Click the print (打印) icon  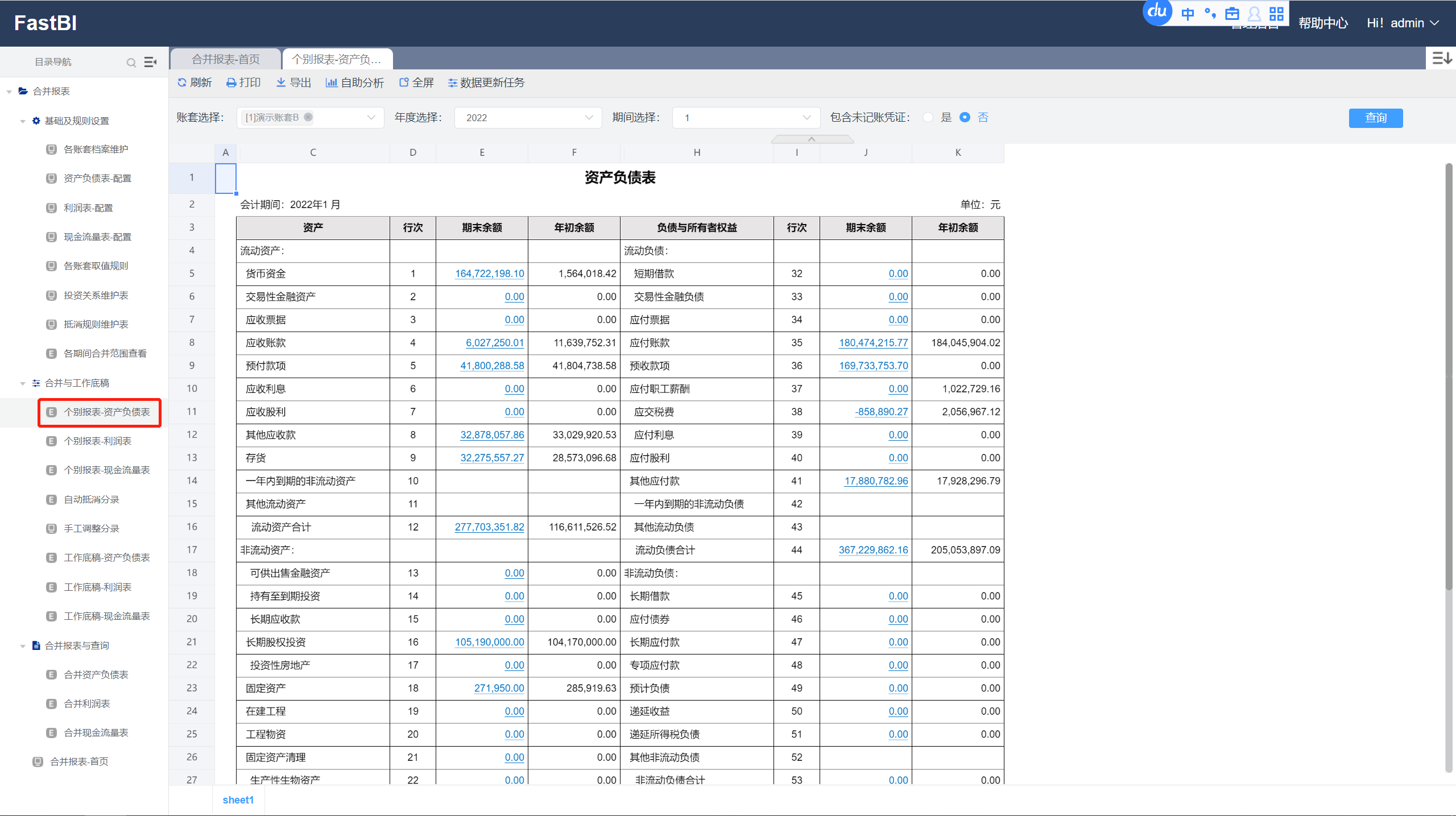click(x=231, y=83)
